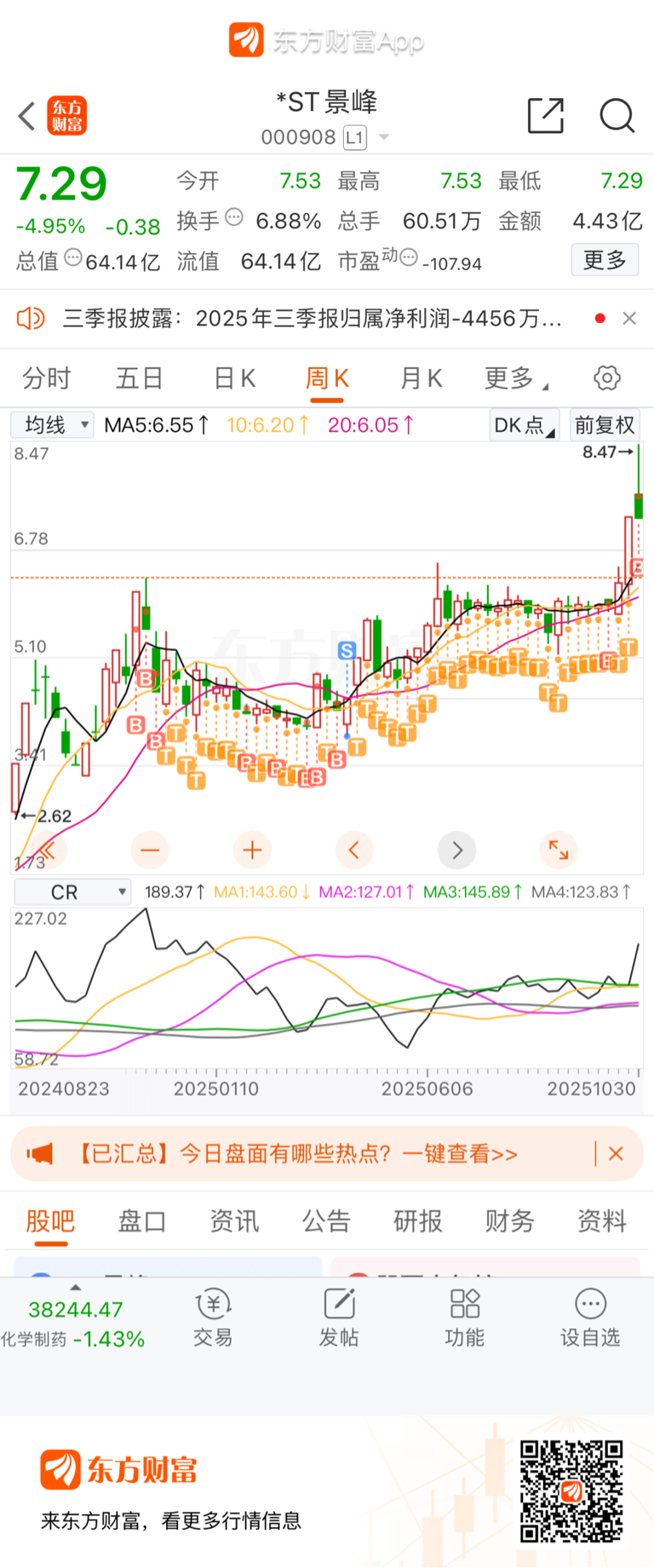Viewport: 654px width, 1568px height.
Task: Open the DK点 selector
Action: click(524, 425)
